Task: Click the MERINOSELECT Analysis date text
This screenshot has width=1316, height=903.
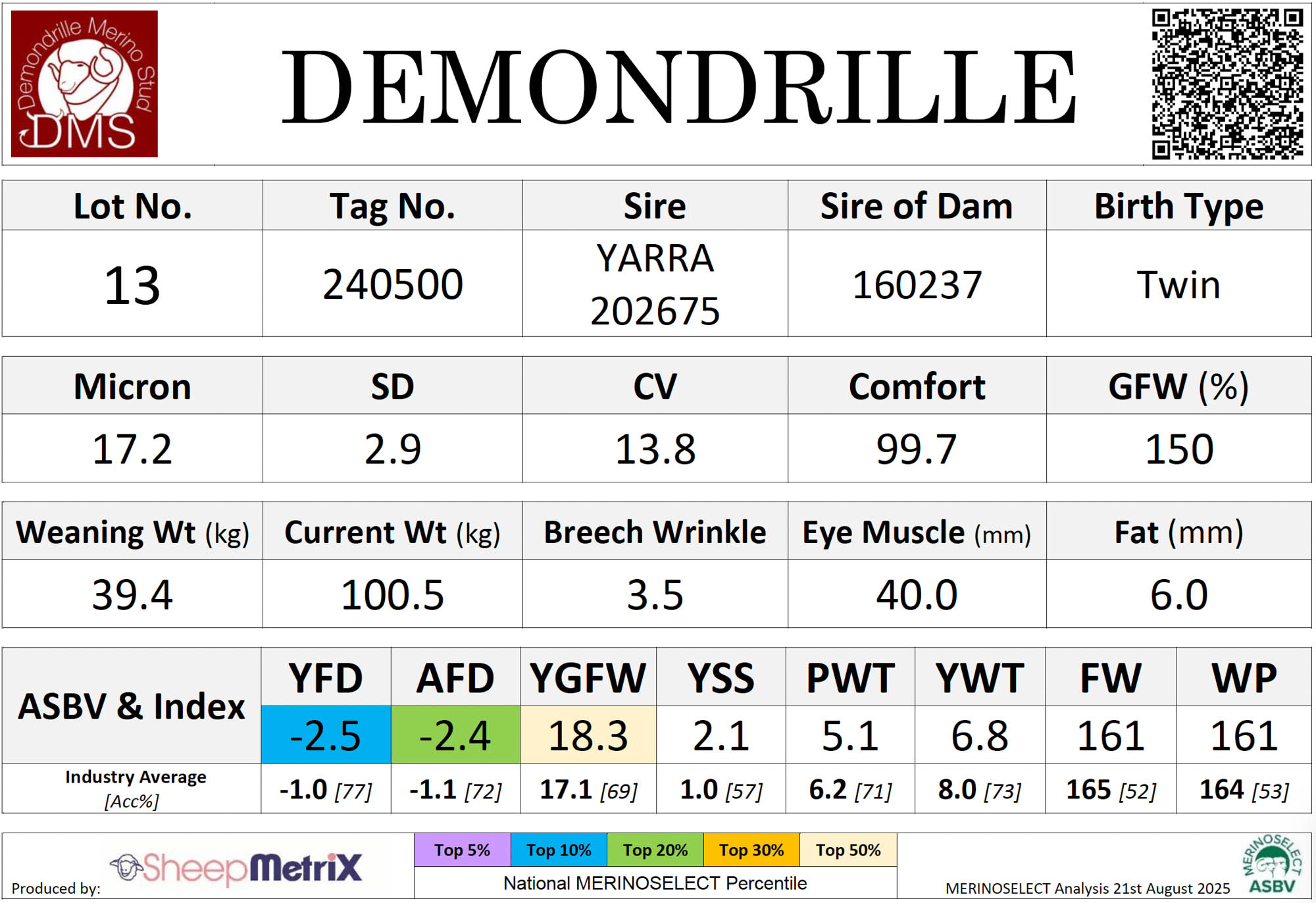Action: tap(1087, 888)
